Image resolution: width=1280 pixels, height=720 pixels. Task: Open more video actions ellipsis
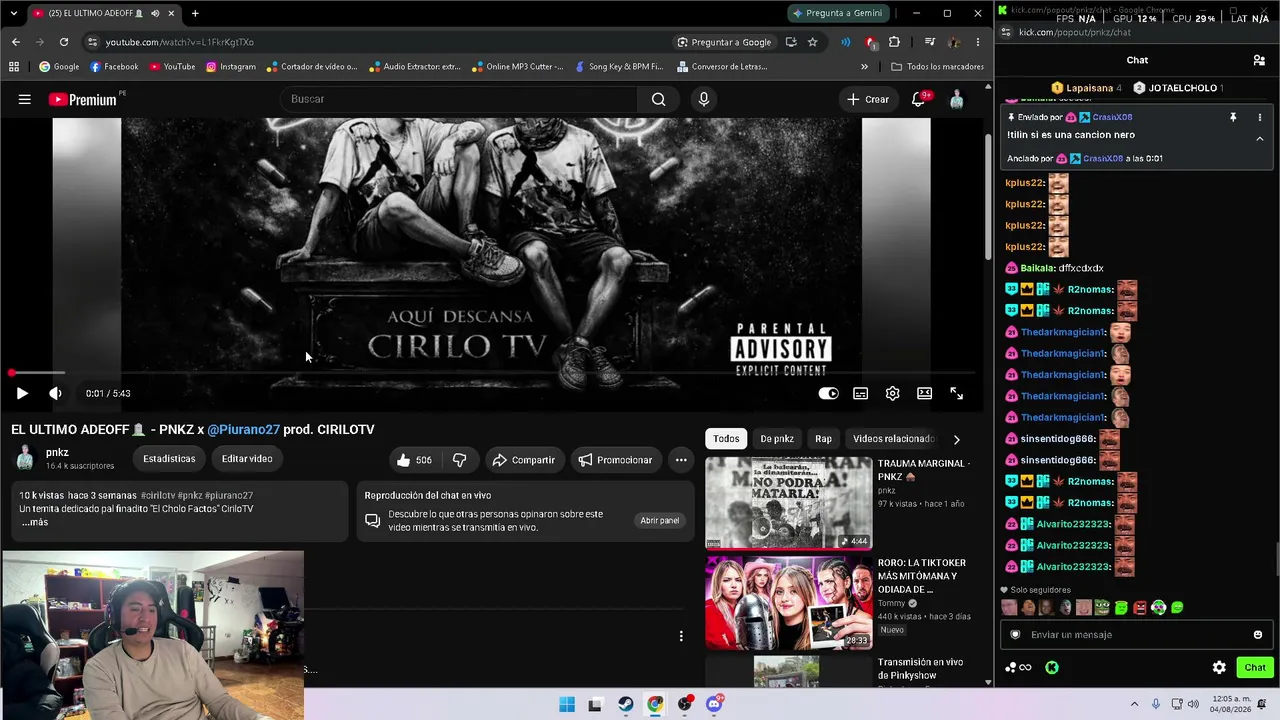(x=681, y=460)
